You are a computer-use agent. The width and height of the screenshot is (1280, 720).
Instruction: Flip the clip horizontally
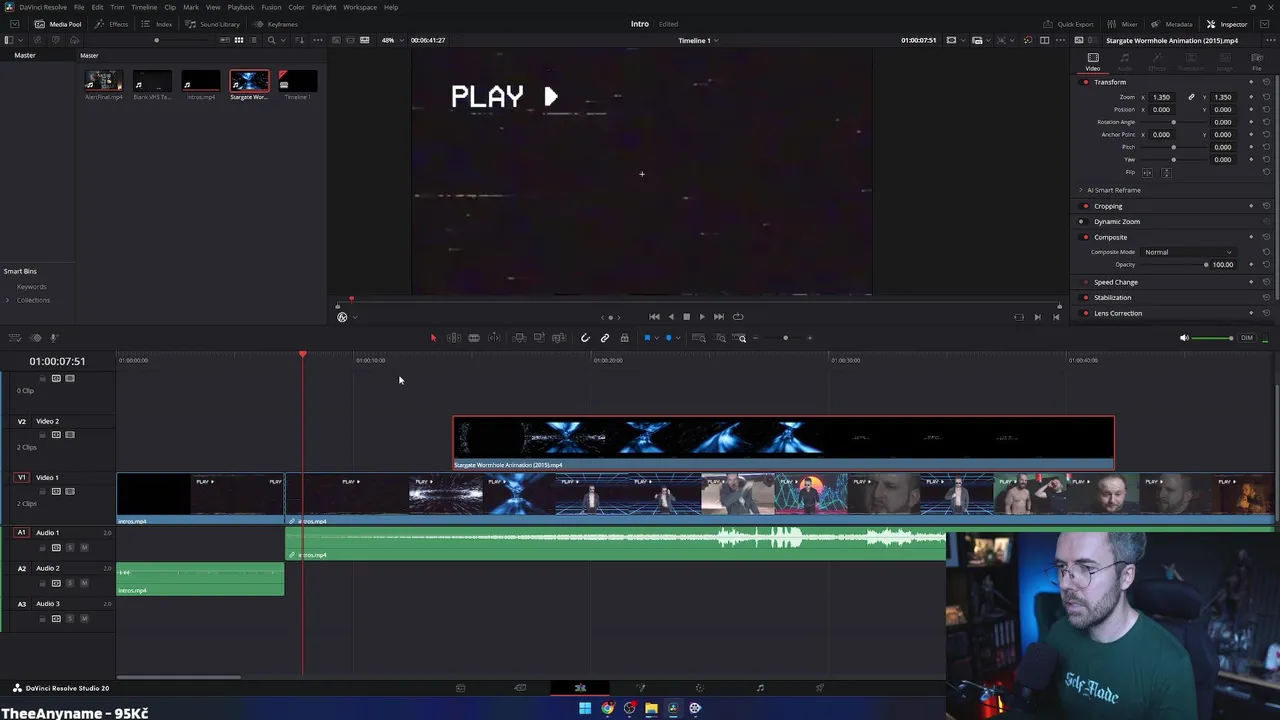pyautogui.click(x=1148, y=172)
